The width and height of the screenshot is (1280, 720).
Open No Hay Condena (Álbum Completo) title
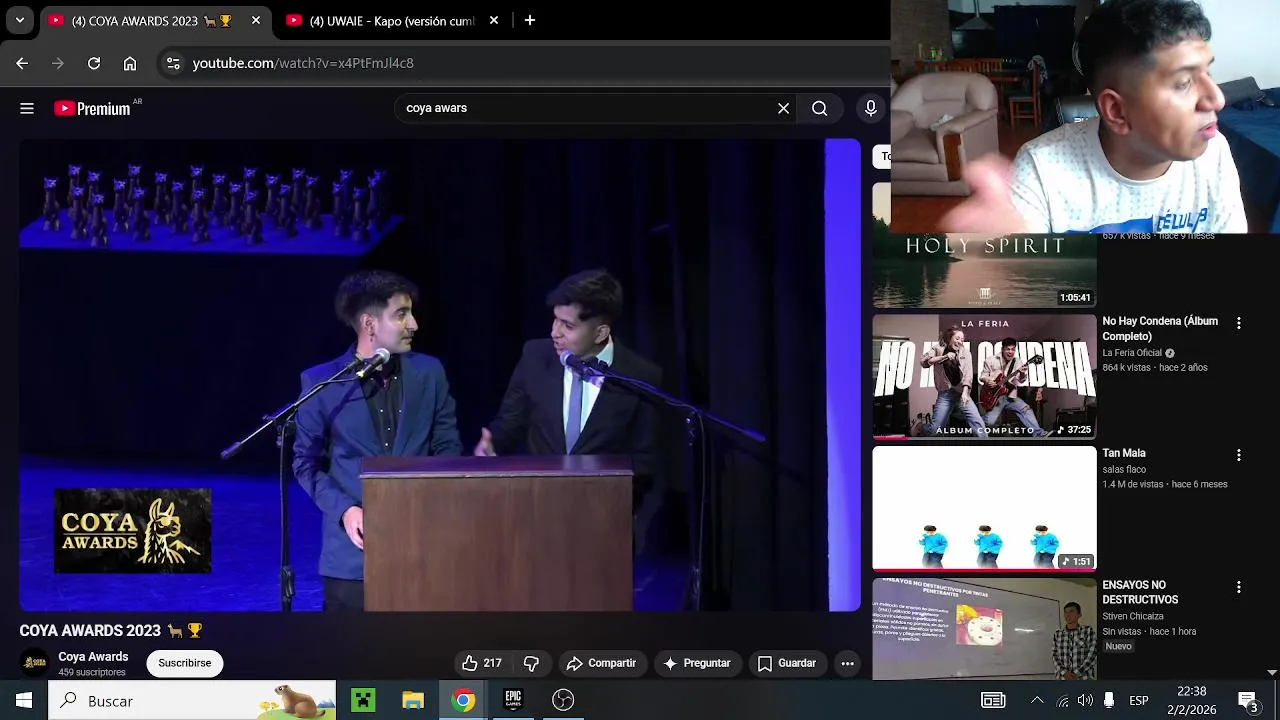coord(1160,329)
